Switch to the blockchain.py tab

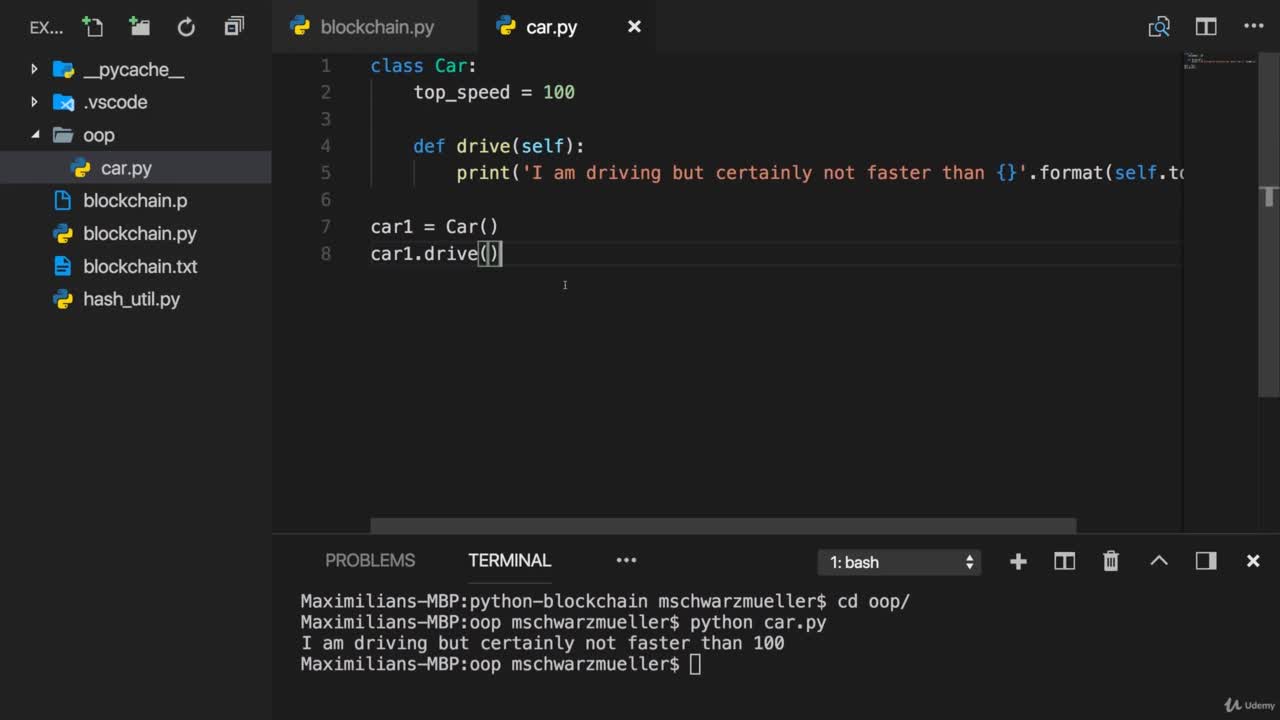(376, 27)
